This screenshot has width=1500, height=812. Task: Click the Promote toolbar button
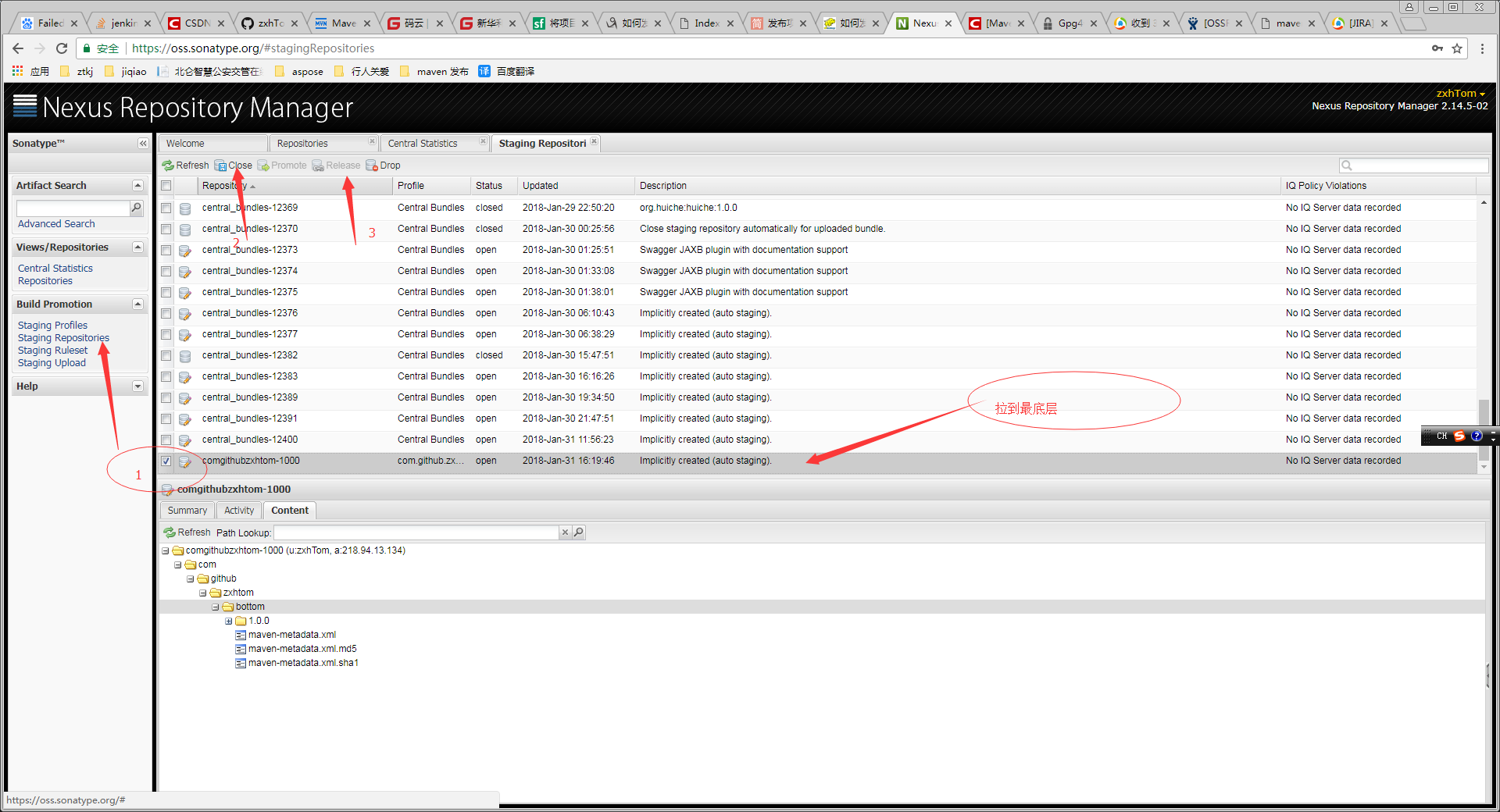point(282,166)
